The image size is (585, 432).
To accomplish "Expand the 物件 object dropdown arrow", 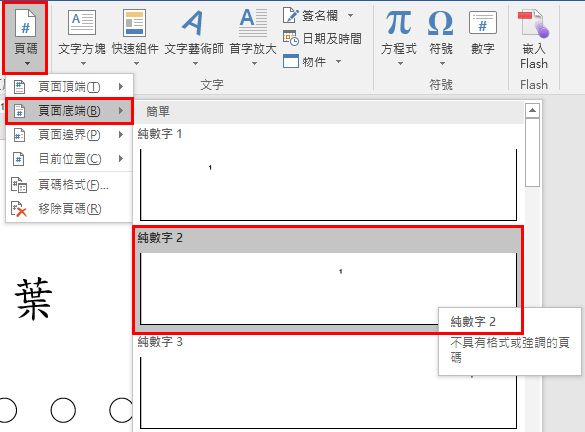I will click(x=338, y=62).
